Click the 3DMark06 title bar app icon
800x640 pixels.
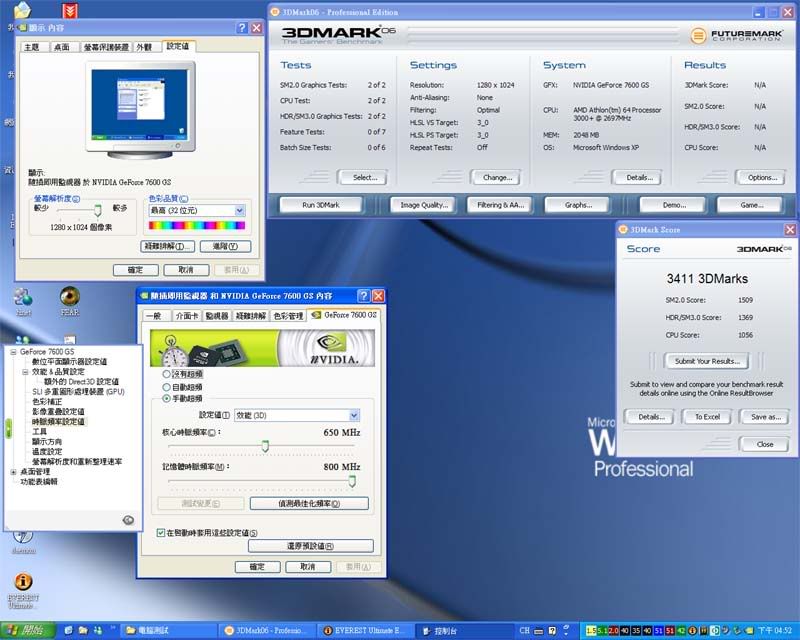274,12
